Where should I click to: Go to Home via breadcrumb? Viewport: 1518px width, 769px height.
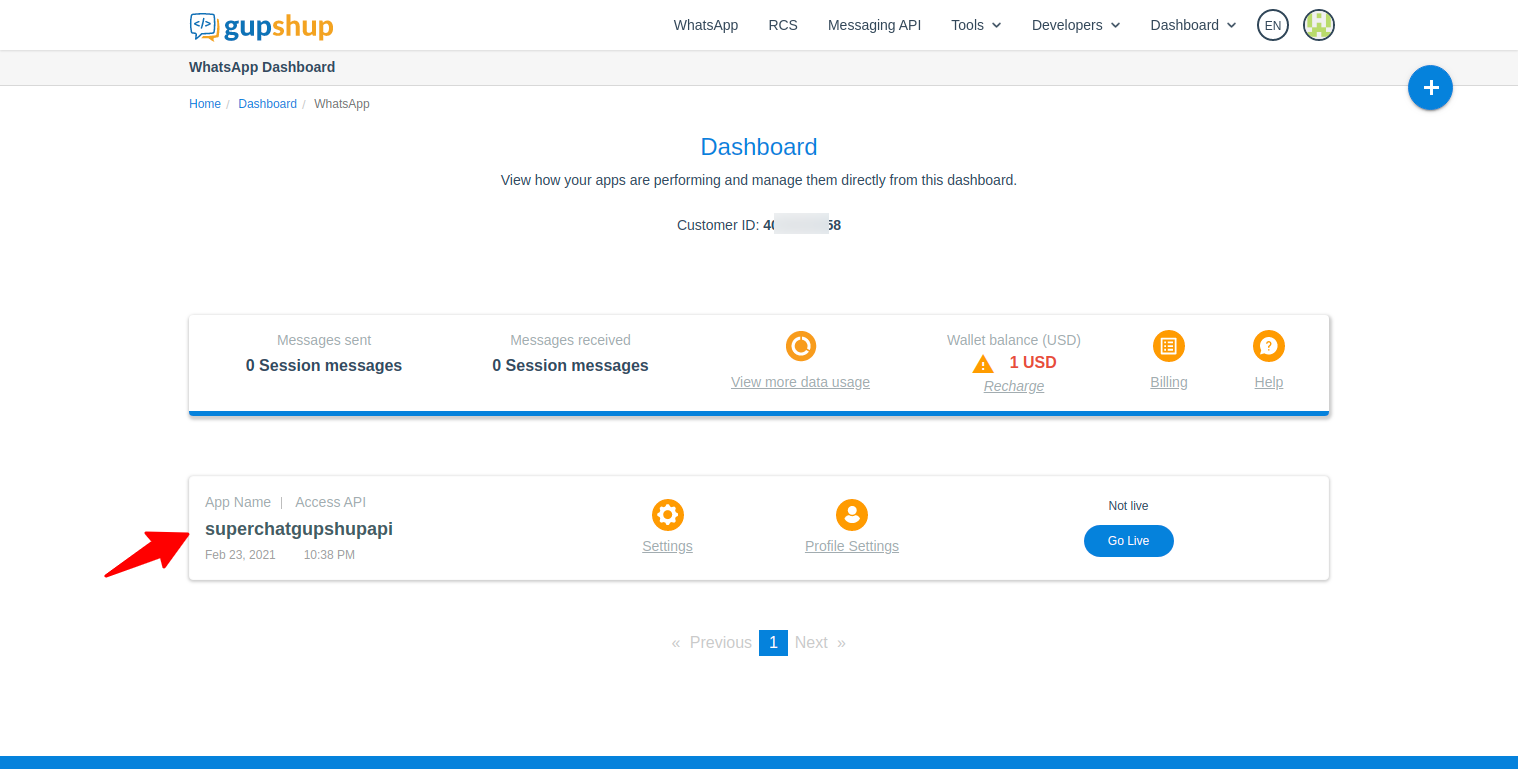click(x=205, y=104)
